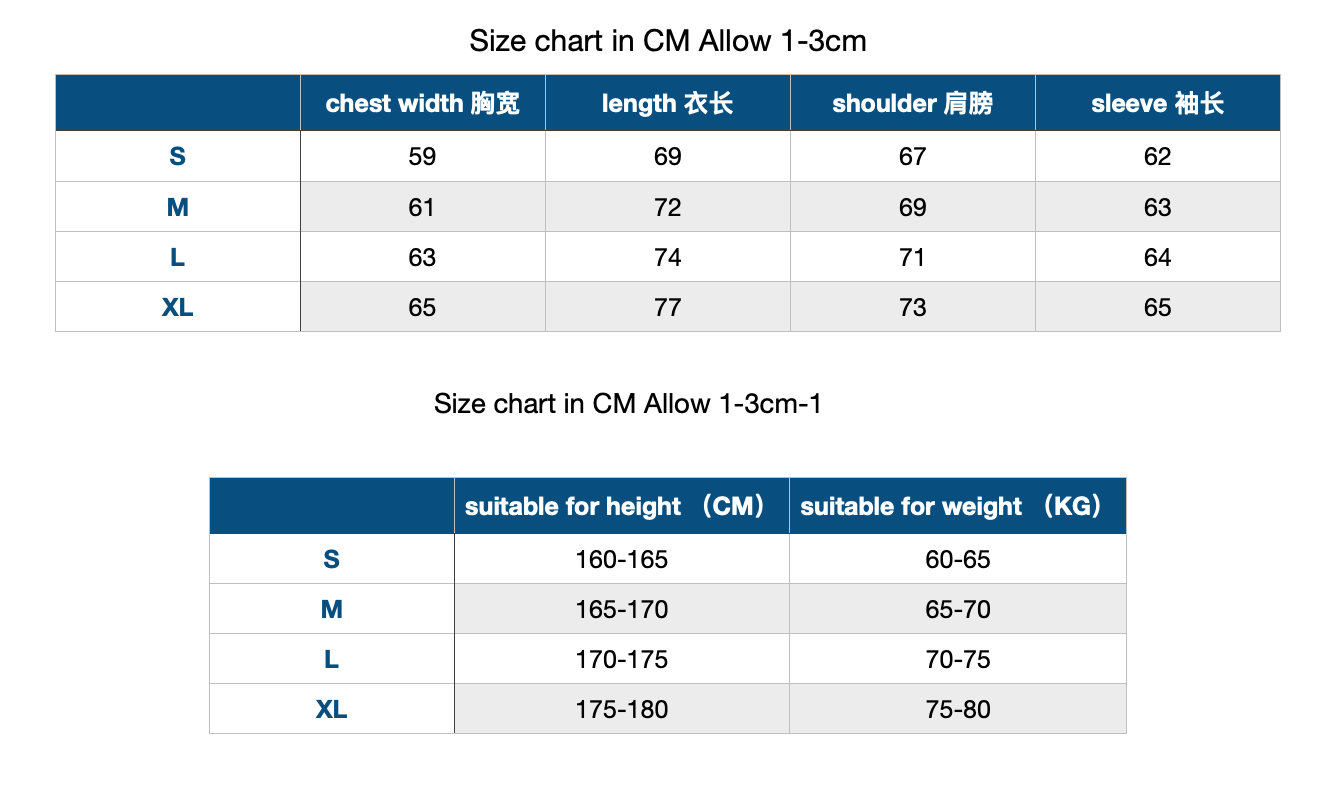Click the "Size chart in CM Allow 1-3cm" title
This screenshot has width=1338, height=796.
pyautogui.click(x=667, y=41)
